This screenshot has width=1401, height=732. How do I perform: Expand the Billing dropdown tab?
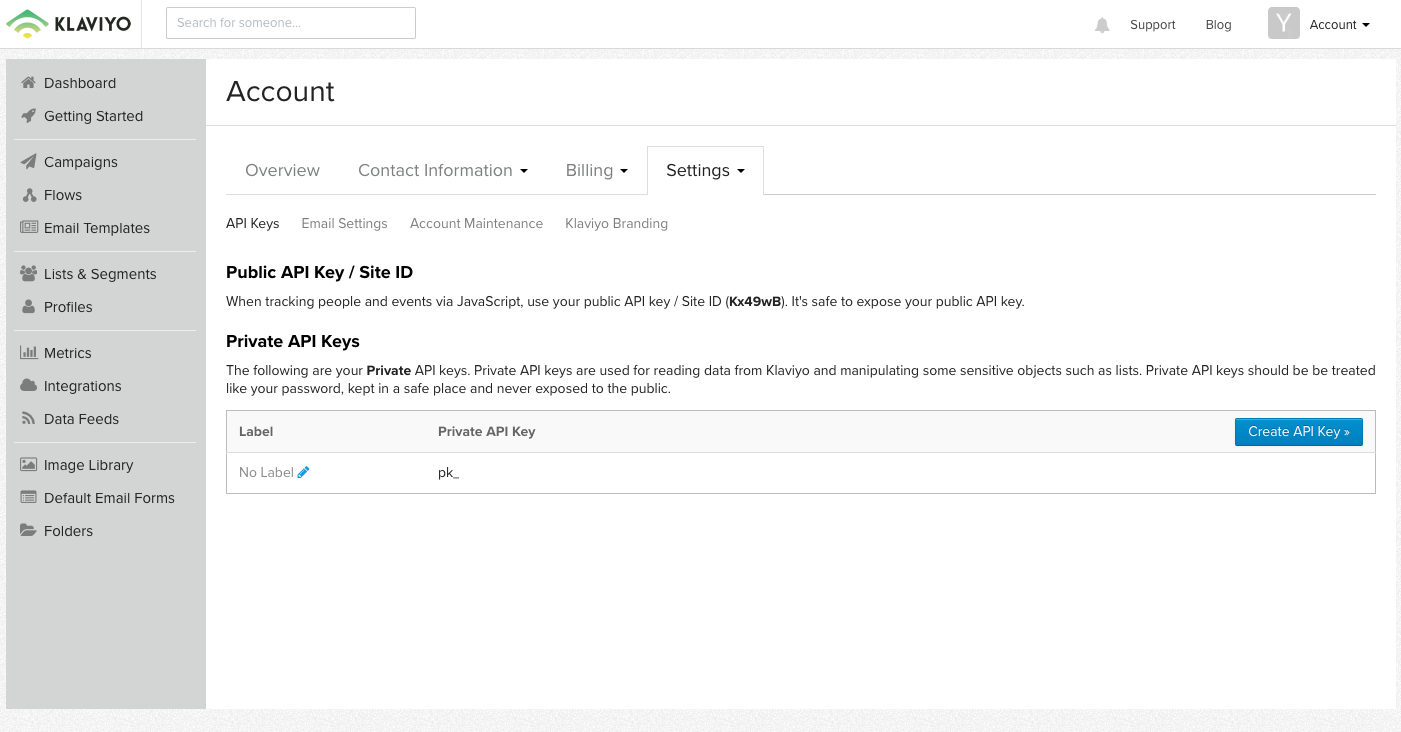tap(596, 170)
